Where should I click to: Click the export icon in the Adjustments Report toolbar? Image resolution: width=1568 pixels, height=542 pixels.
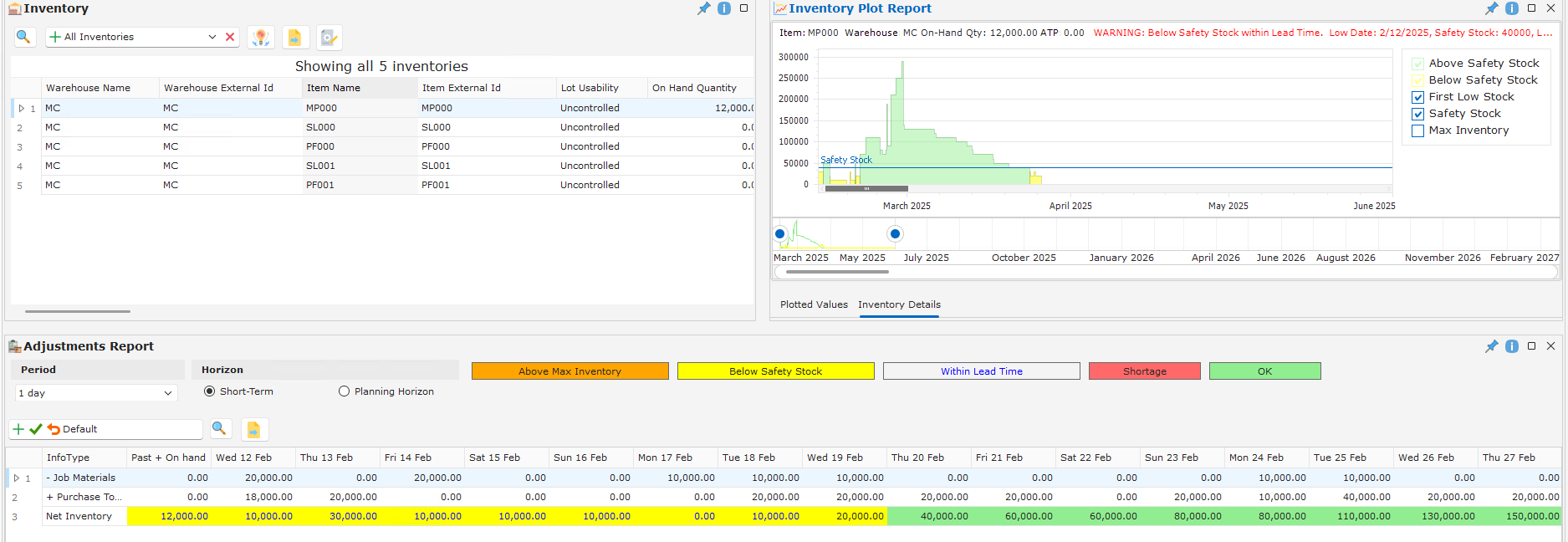[253, 429]
